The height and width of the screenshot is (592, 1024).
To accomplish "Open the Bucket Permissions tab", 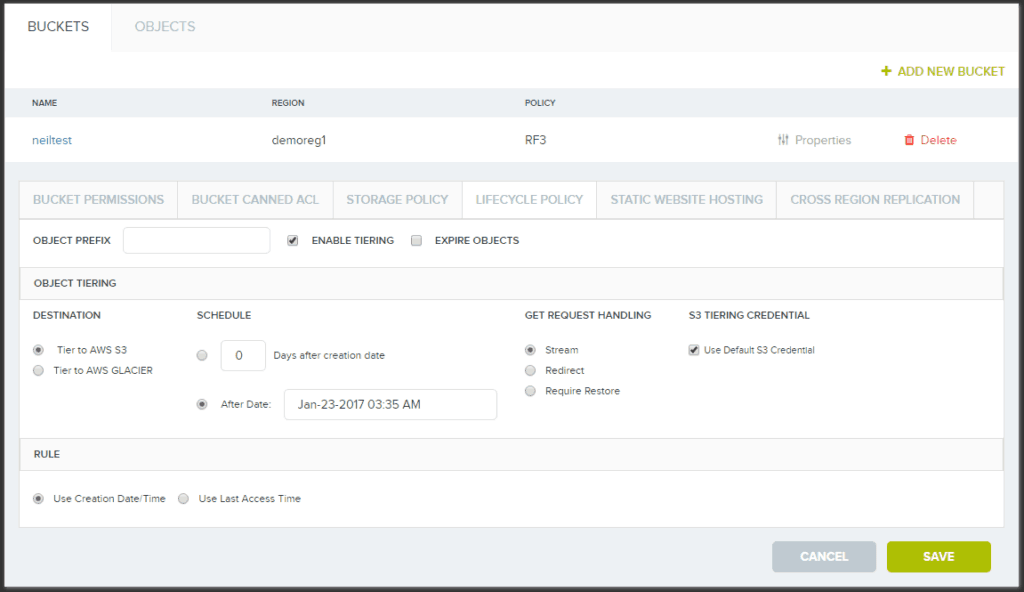I will (98, 199).
